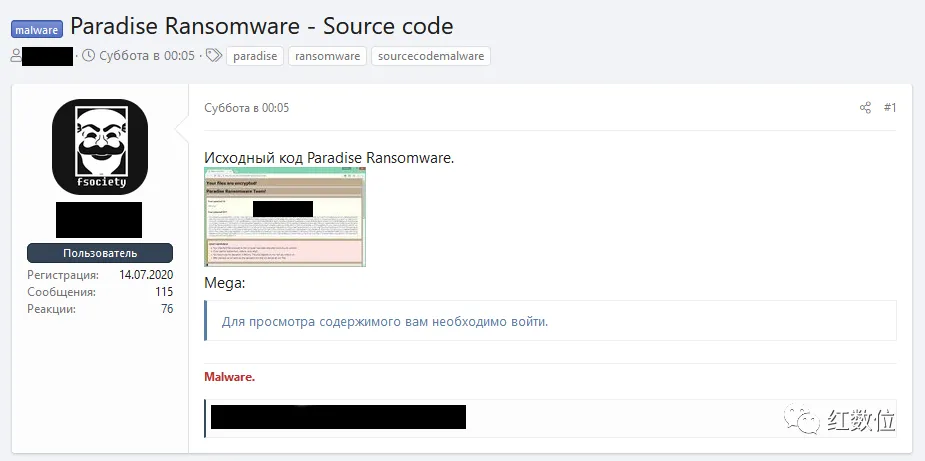Click the user icon under the title
Viewport: 925px width, 461px height.
[x=16, y=56]
